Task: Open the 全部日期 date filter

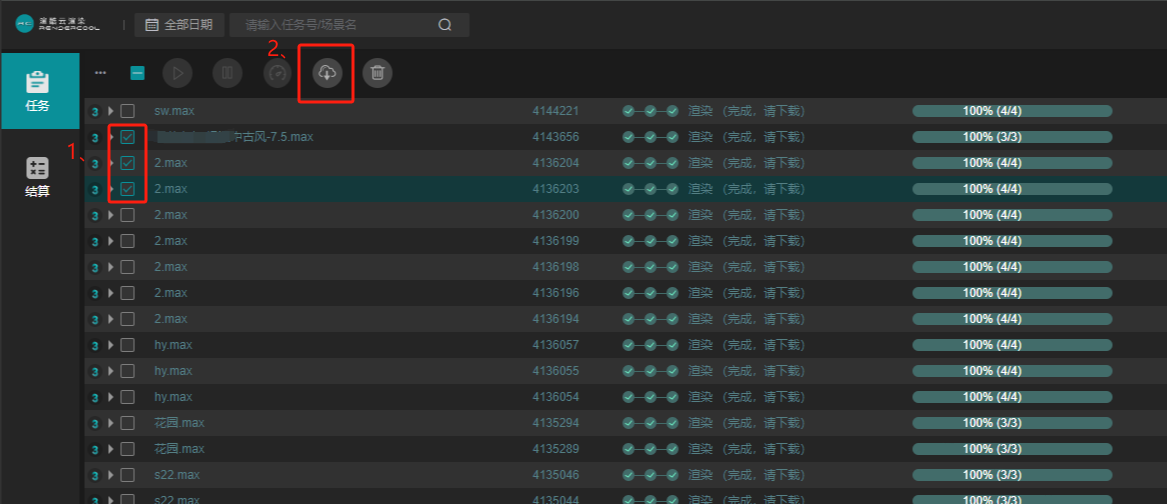Action: point(179,25)
